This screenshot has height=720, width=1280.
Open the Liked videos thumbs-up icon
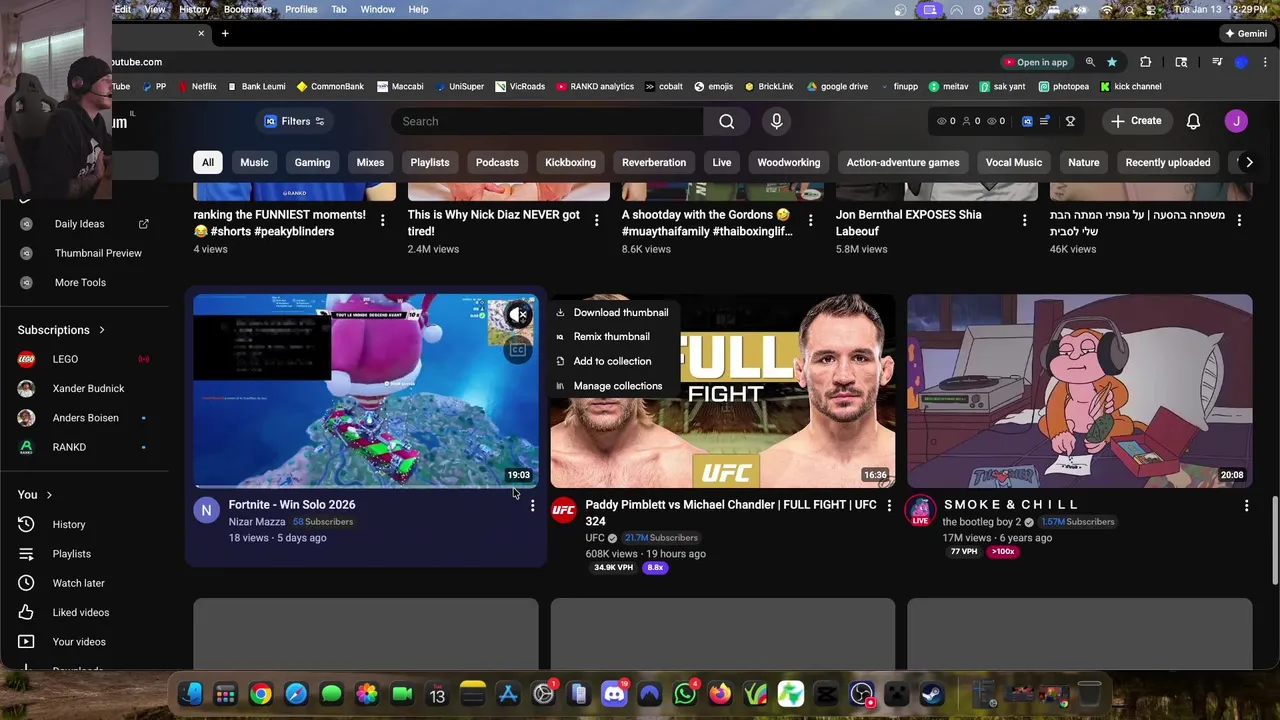pyautogui.click(x=27, y=612)
